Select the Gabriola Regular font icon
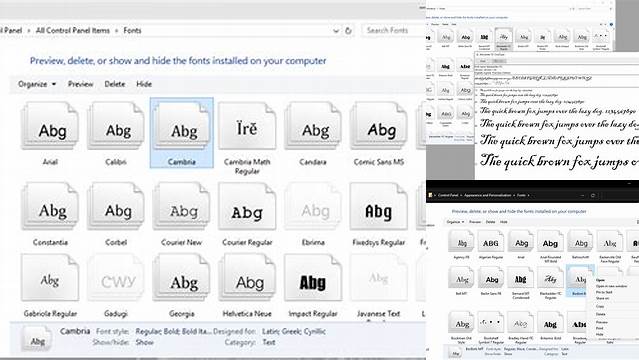The height and width of the screenshot is (360, 639). coord(50,278)
